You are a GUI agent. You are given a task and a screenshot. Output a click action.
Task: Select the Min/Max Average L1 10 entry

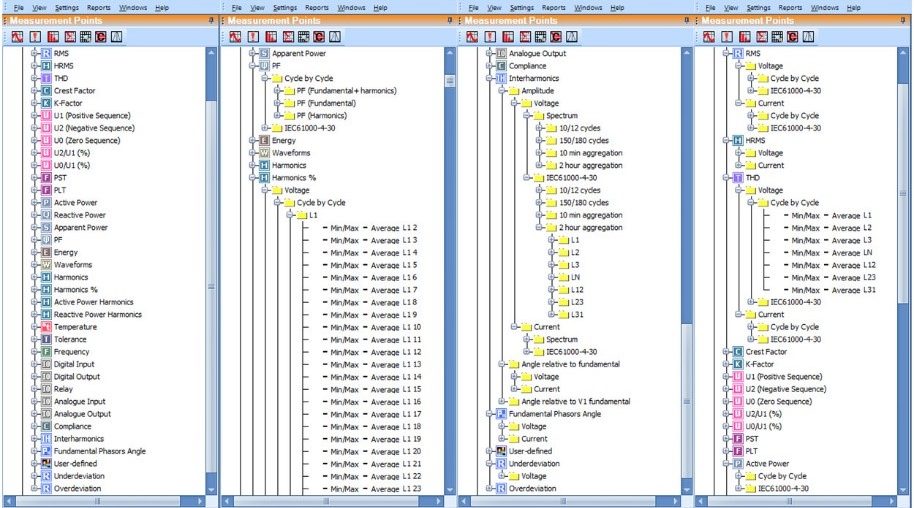pyautogui.click(x=370, y=327)
